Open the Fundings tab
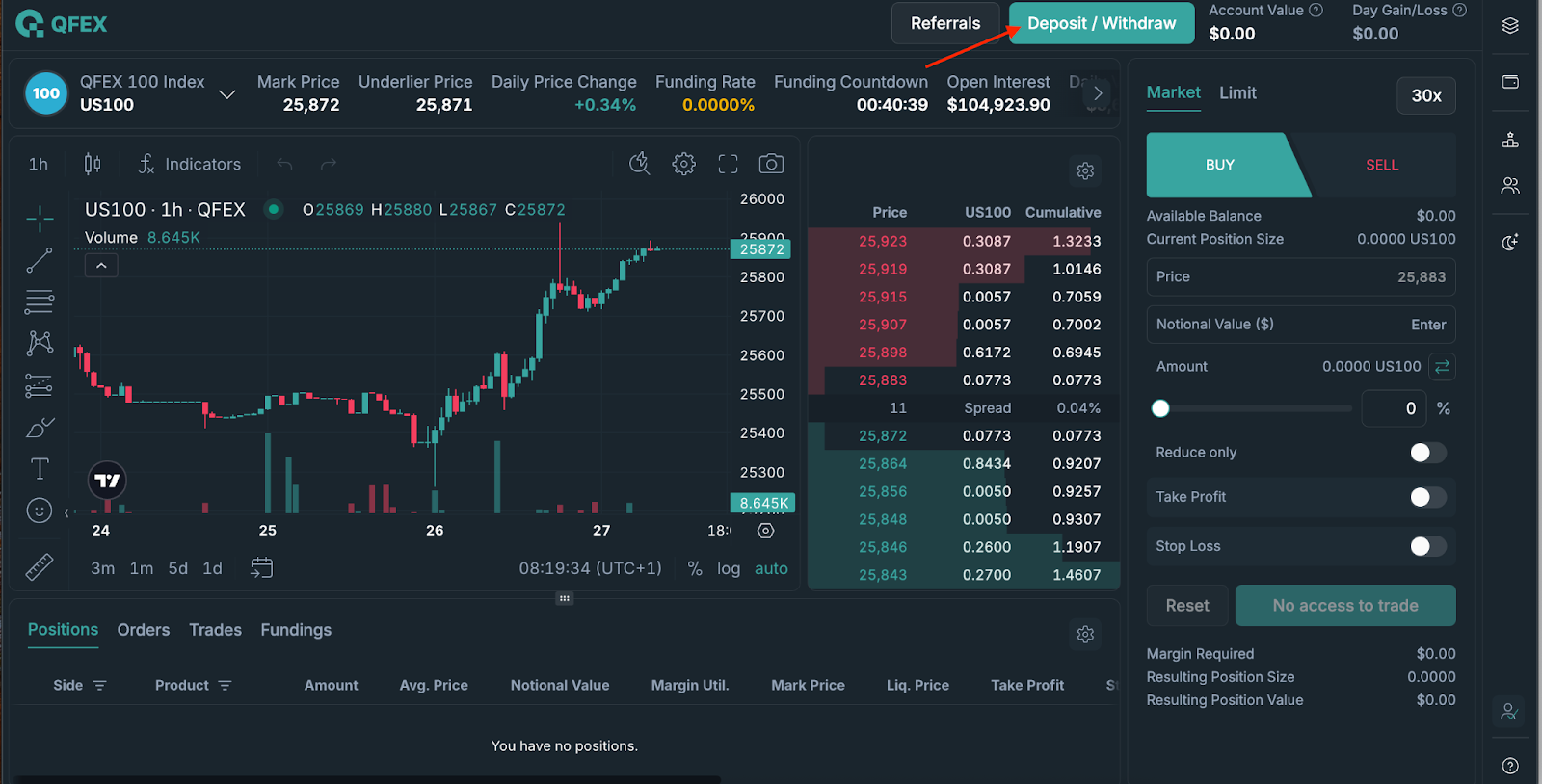The width and height of the screenshot is (1542, 784). pyautogui.click(x=296, y=630)
